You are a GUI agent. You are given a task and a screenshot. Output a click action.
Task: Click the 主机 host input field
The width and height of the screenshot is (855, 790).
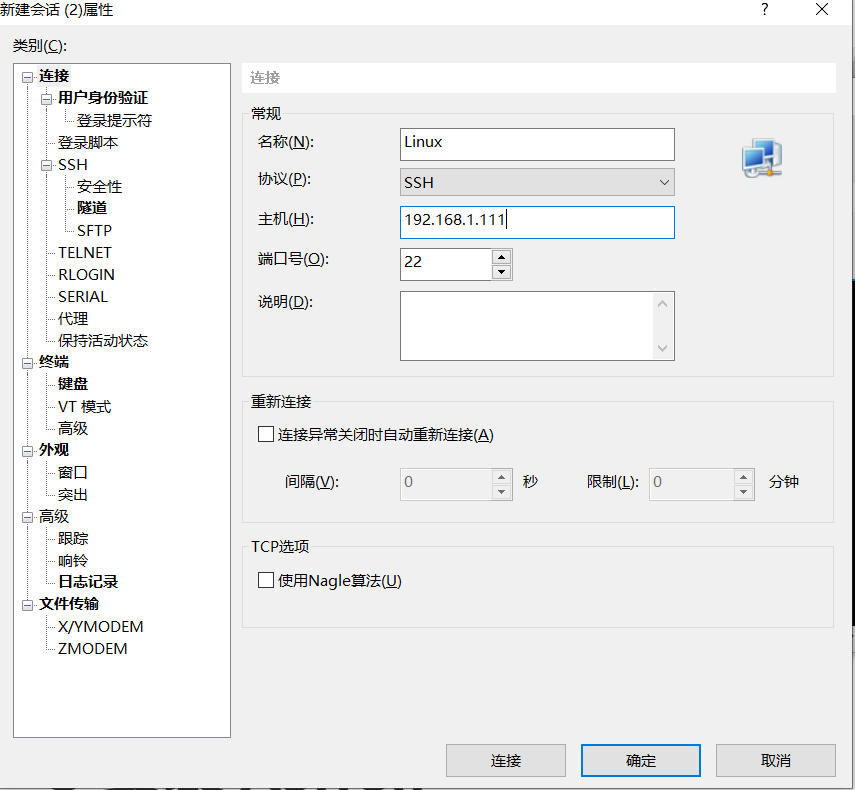pyautogui.click(x=537, y=222)
